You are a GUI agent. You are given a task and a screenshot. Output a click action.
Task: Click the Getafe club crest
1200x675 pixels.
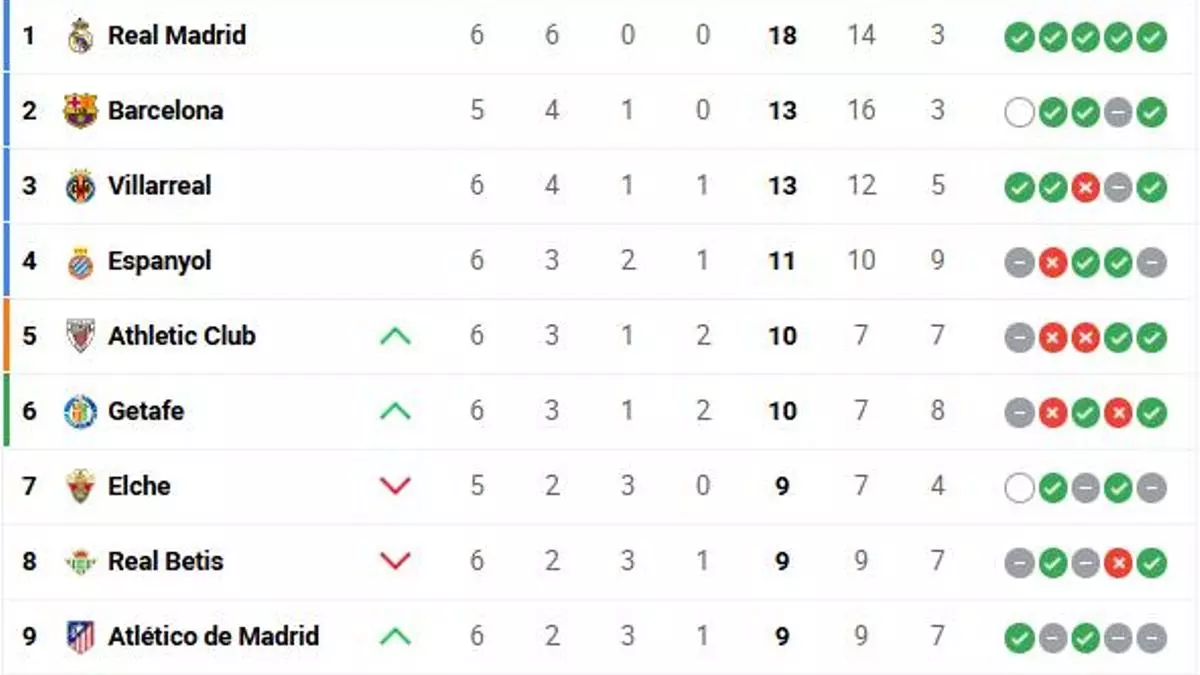(80, 410)
